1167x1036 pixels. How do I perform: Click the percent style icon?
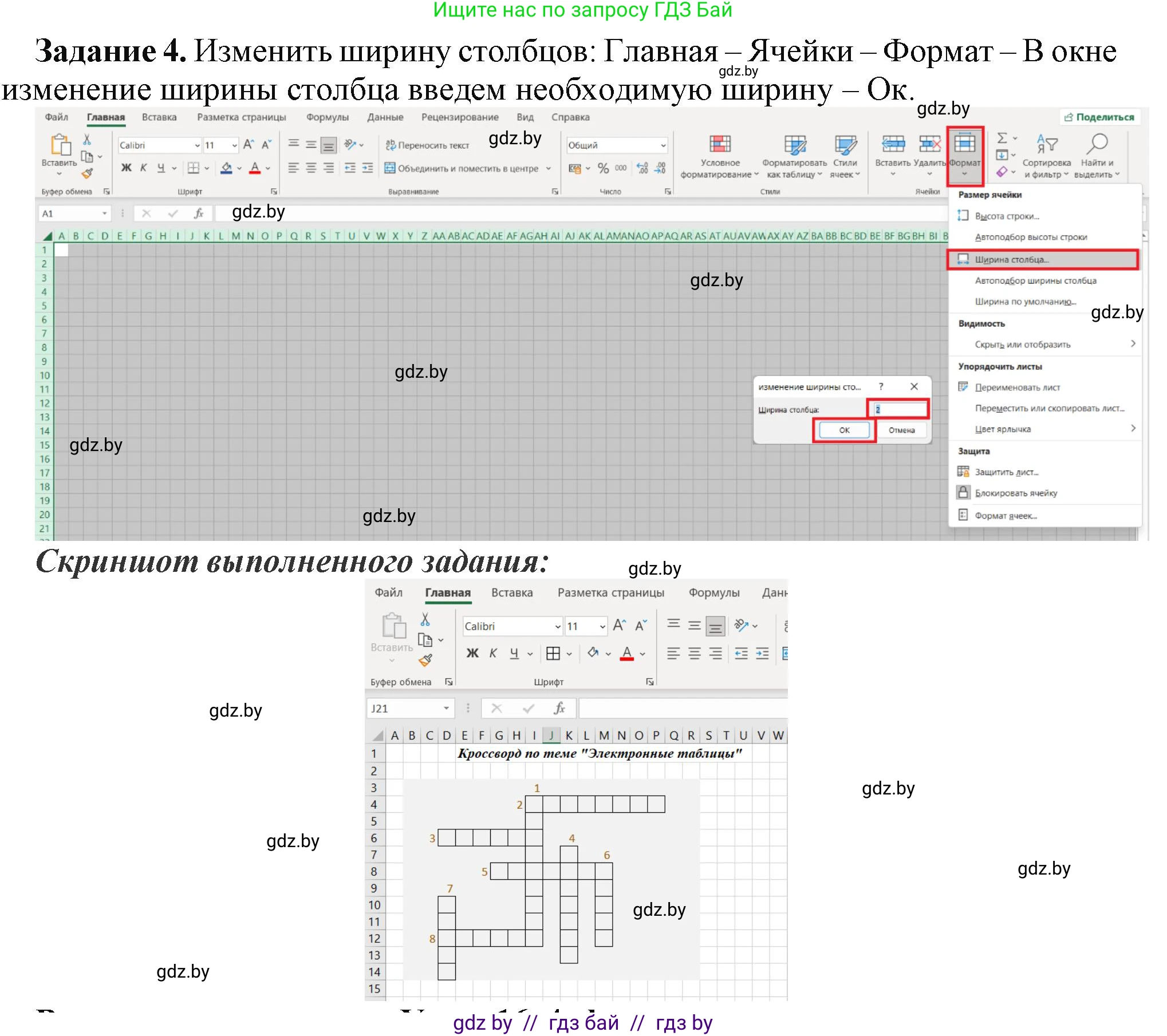[602, 167]
